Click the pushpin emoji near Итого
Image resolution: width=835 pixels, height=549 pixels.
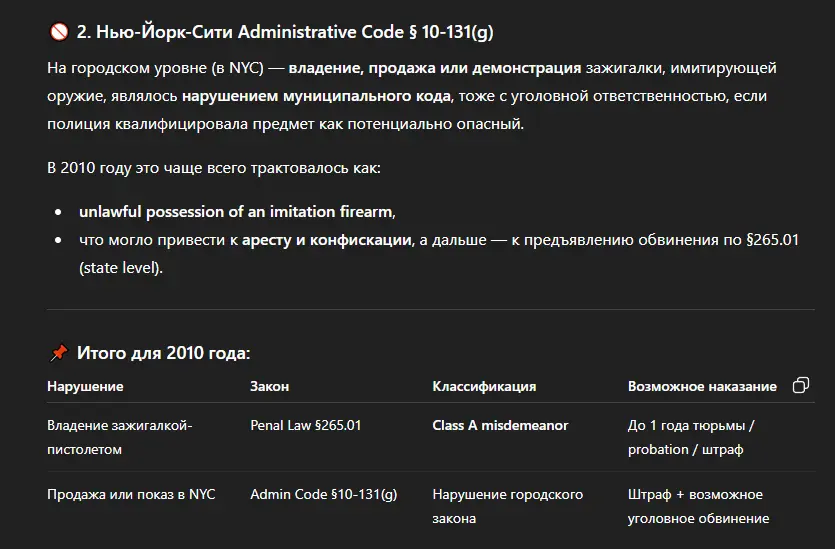click(x=59, y=353)
